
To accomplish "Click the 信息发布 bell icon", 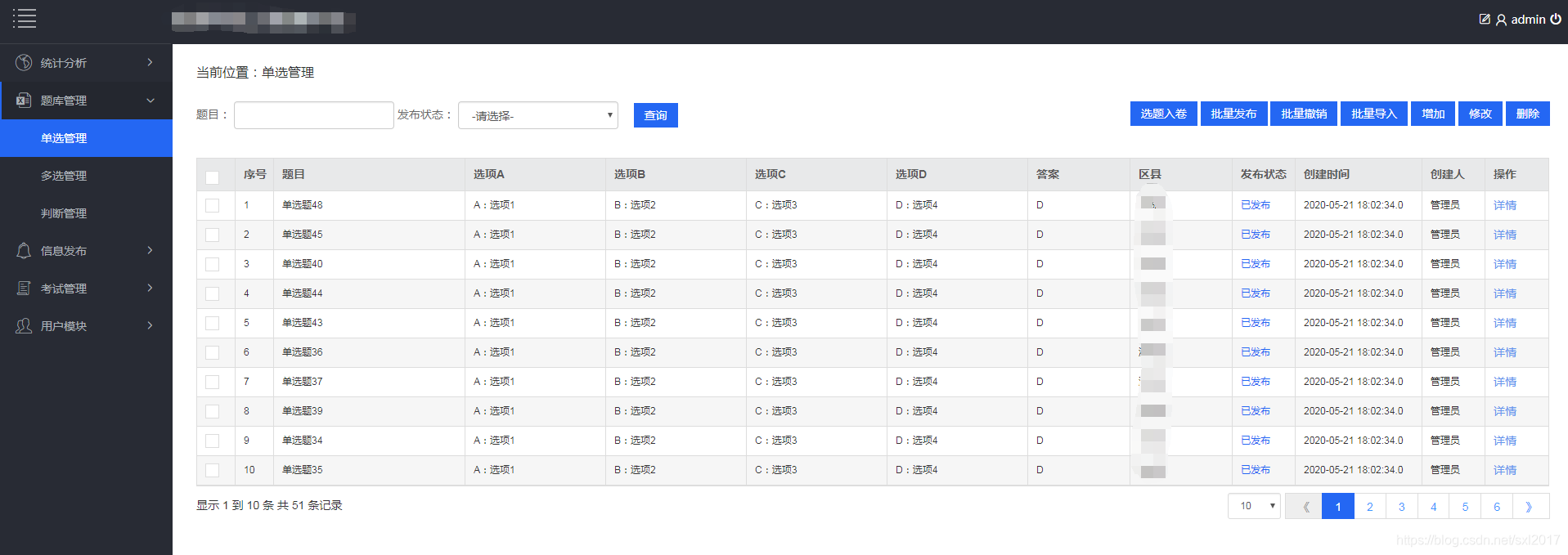I will (24, 251).
